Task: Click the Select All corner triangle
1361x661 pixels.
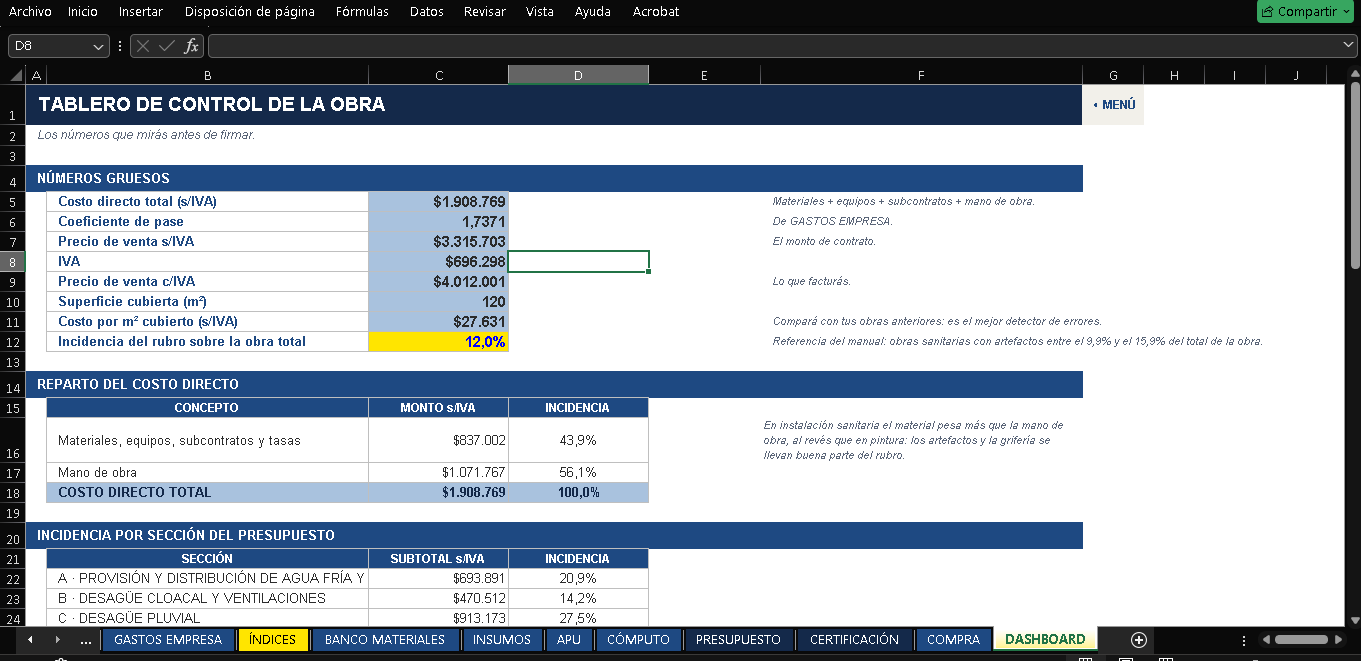Action: 15,75
